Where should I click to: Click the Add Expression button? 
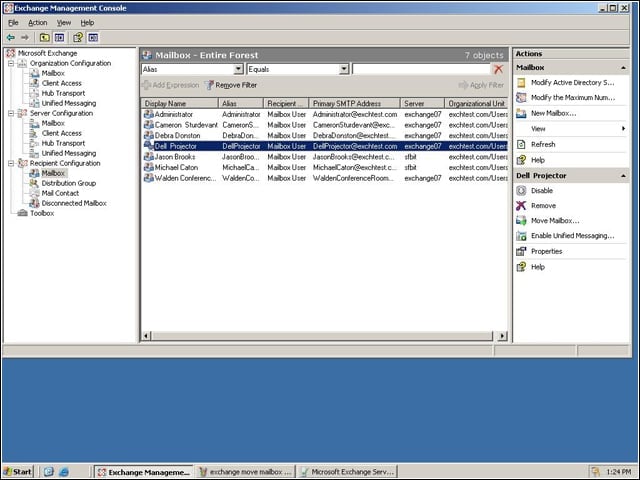point(171,85)
